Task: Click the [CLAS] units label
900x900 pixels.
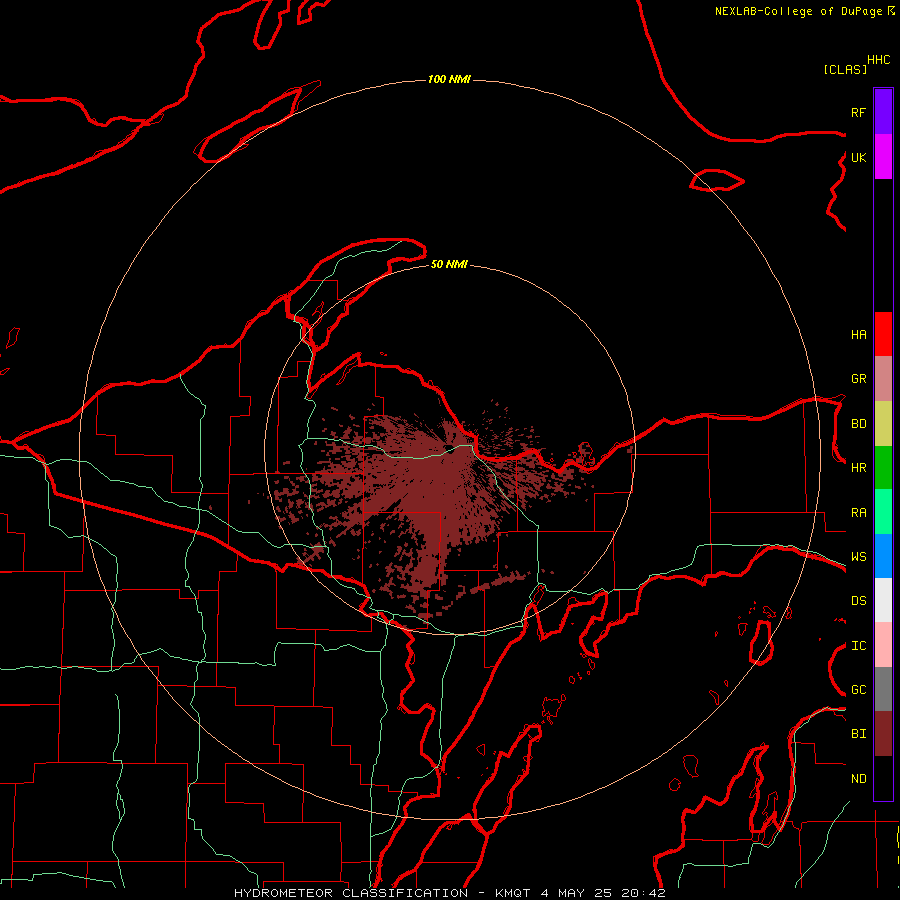Action: (x=845, y=69)
